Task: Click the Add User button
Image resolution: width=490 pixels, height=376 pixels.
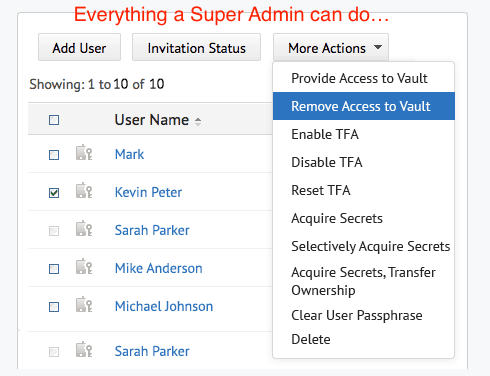Action: click(x=79, y=47)
